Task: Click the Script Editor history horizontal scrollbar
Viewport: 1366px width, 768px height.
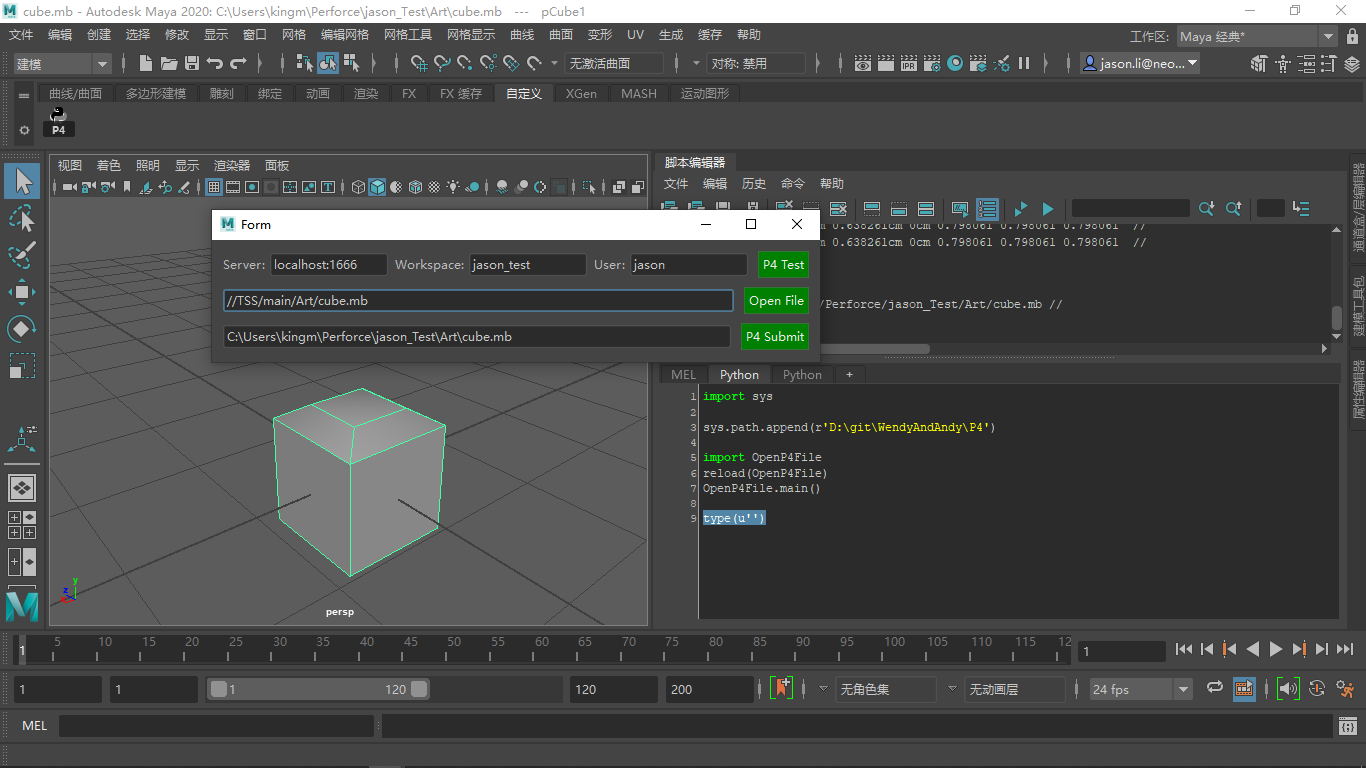Action: click(875, 349)
